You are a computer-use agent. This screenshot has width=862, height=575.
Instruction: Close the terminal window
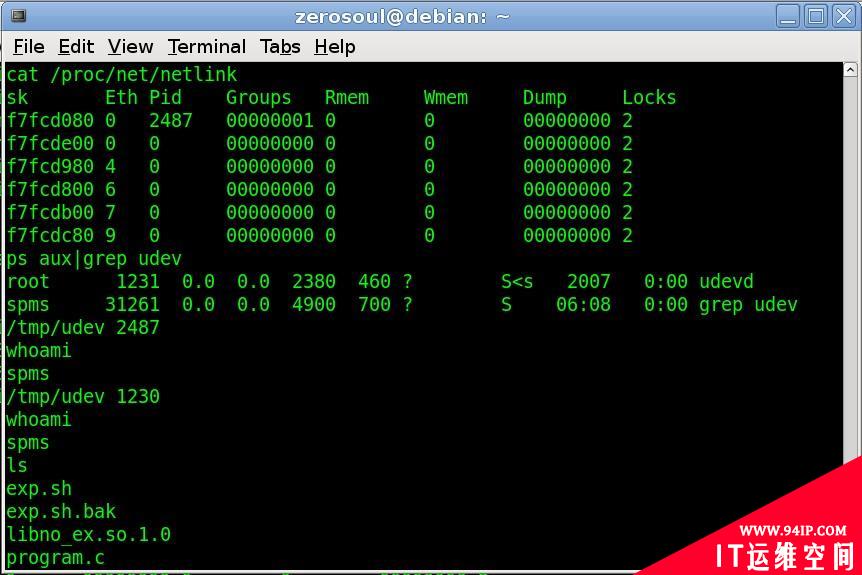[843, 16]
